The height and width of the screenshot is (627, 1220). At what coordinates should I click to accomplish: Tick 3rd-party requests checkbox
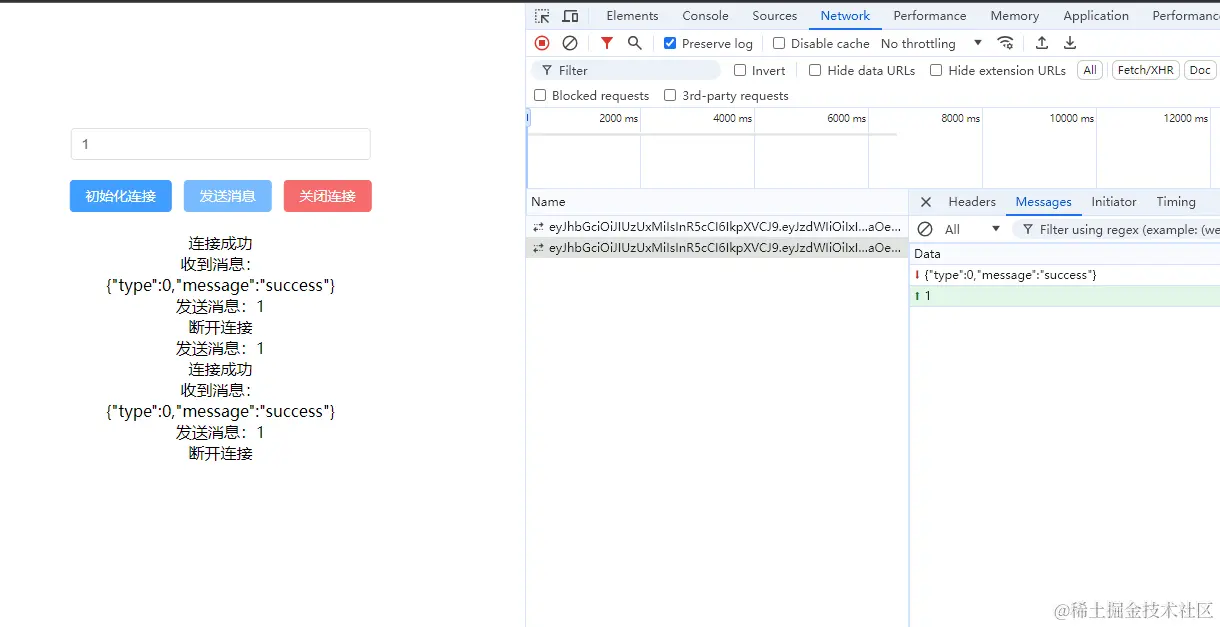[670, 96]
